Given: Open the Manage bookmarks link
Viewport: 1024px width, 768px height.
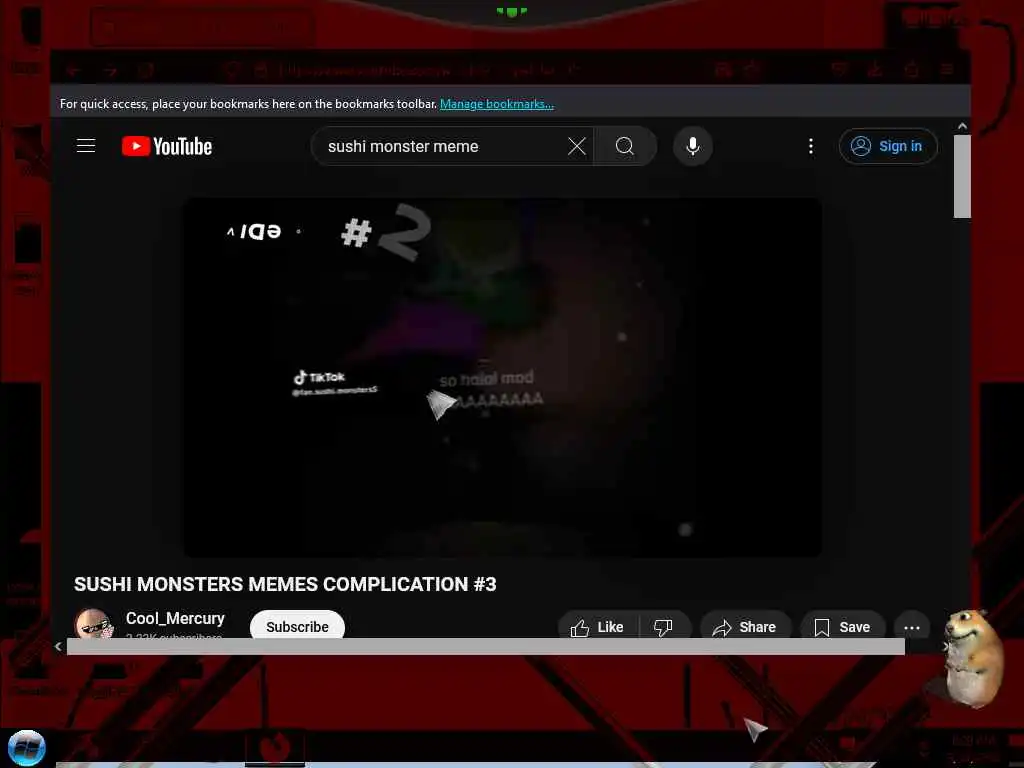Looking at the screenshot, I should pos(496,104).
